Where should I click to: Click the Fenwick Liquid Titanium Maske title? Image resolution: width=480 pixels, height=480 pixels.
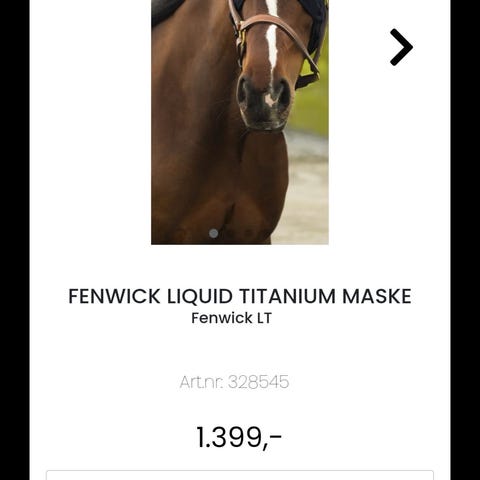(x=240, y=296)
